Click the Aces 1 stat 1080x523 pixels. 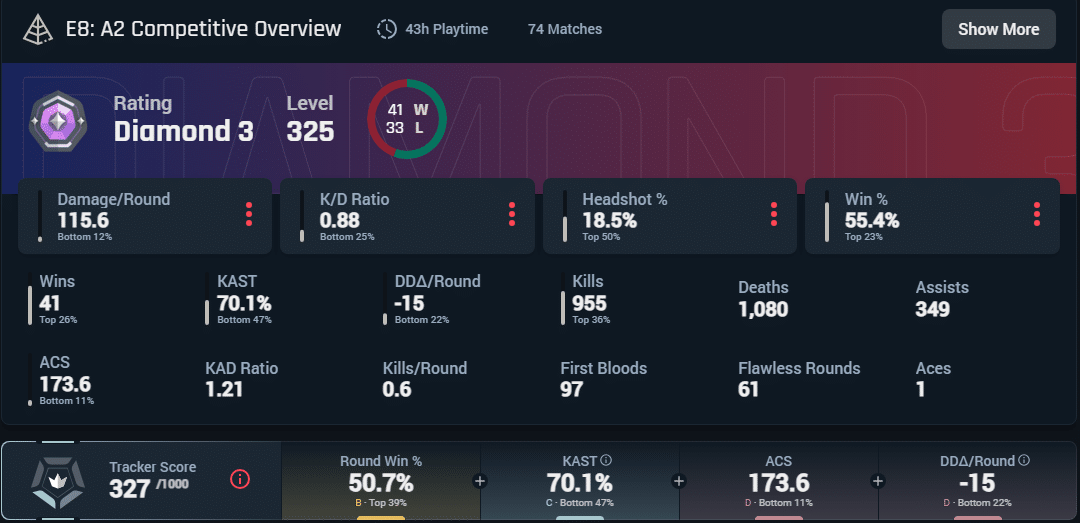(x=933, y=379)
